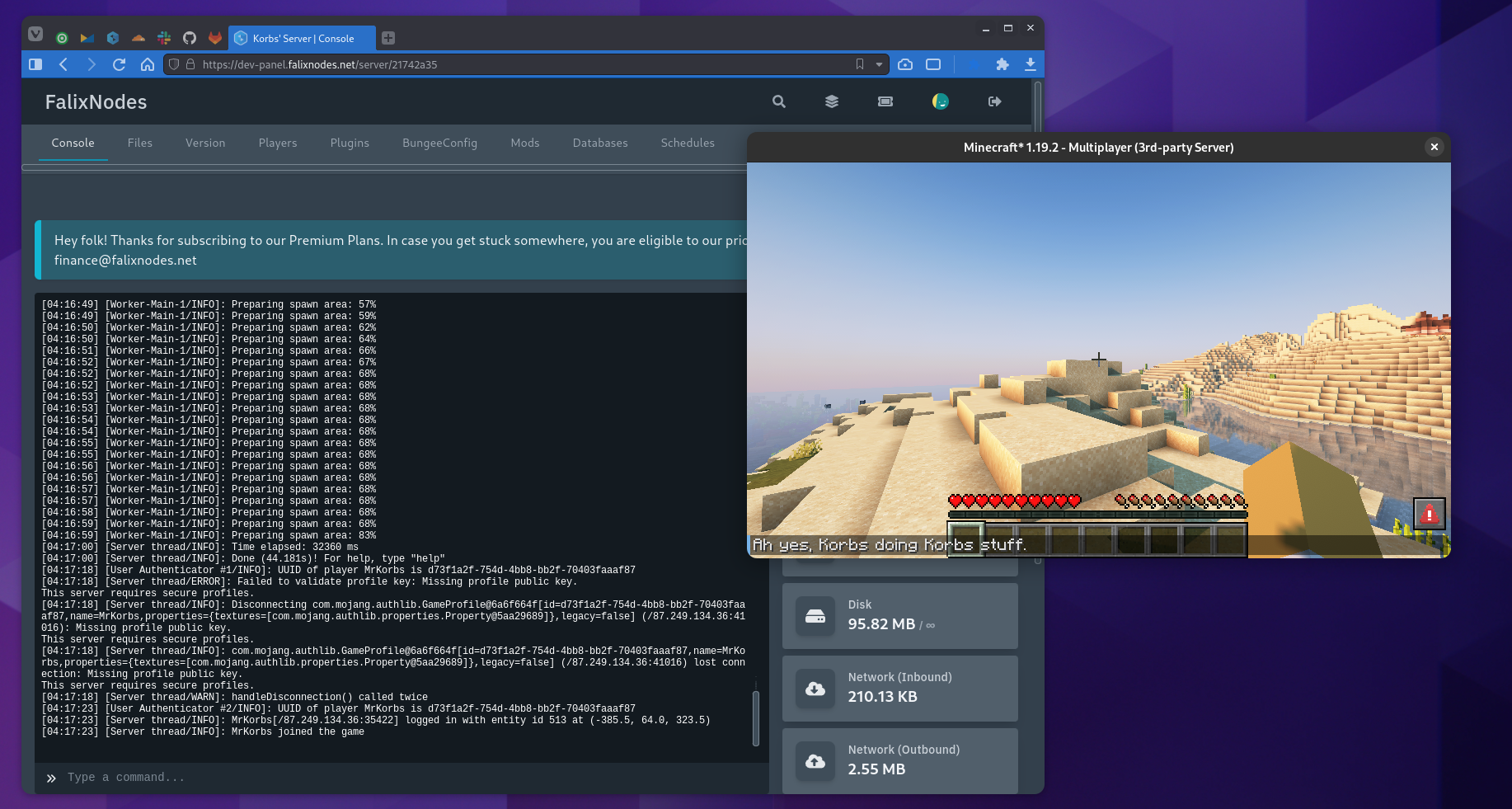This screenshot has width=1512, height=809.
Task: Switch to the Files tab
Action: (x=139, y=143)
